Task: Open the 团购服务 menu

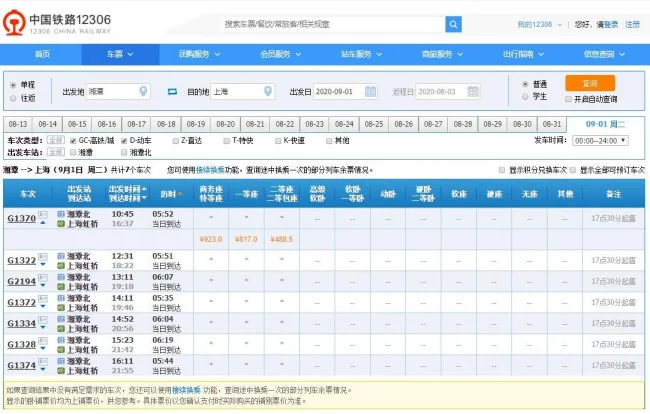Action: pos(199,54)
